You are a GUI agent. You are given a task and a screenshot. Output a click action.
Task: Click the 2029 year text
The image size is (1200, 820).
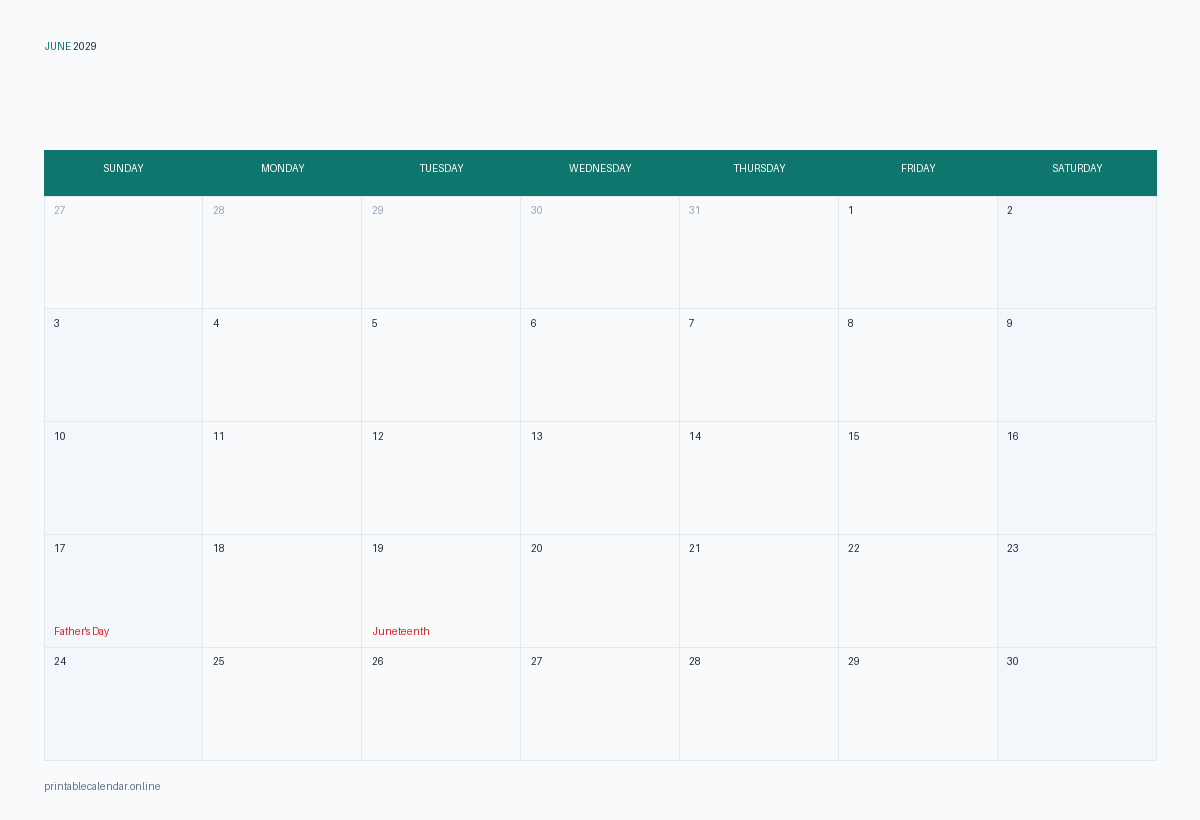coord(85,46)
